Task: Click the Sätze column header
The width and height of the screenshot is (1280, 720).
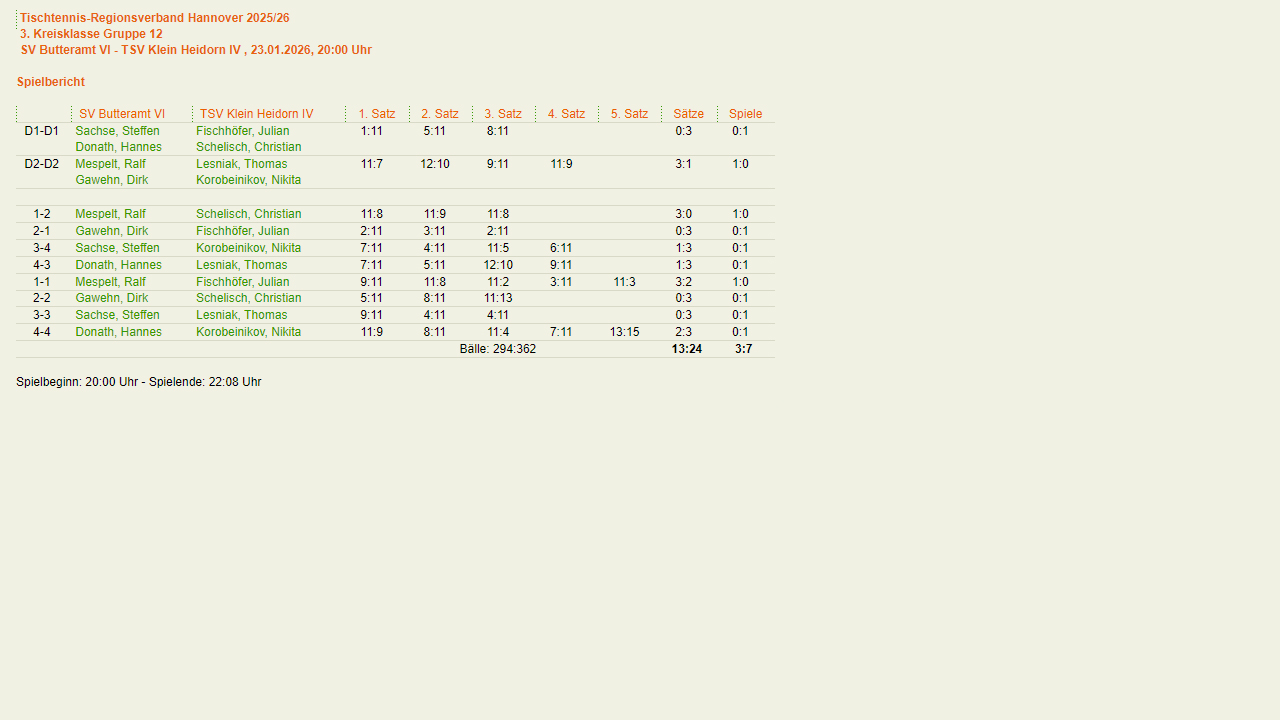Action: [x=688, y=114]
